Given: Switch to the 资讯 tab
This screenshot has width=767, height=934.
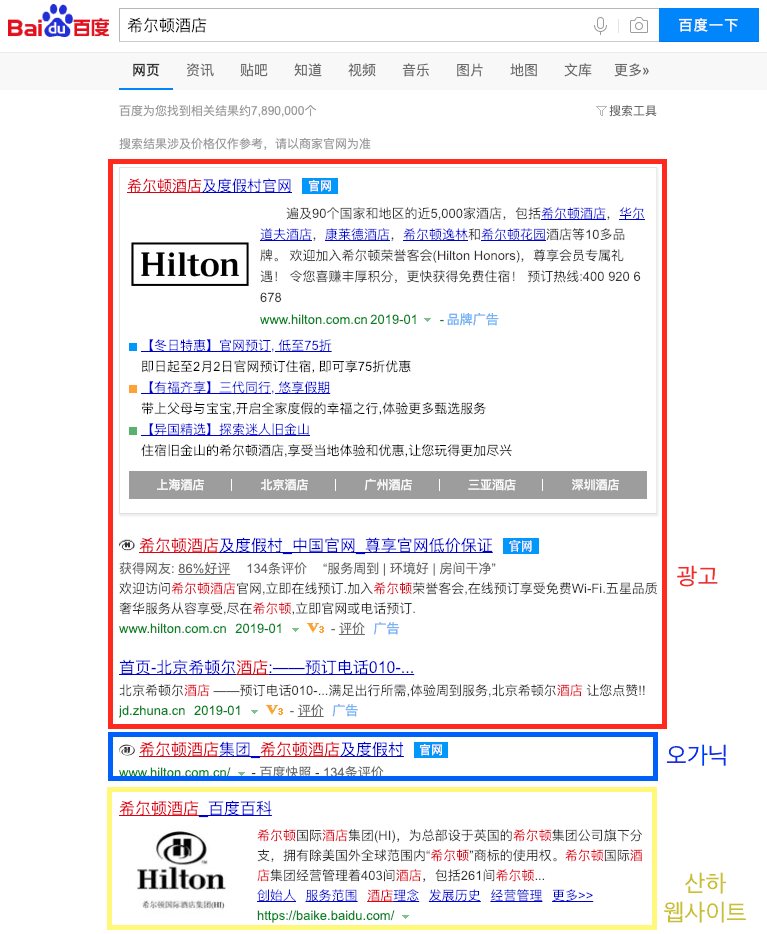Looking at the screenshot, I should coord(199,70).
